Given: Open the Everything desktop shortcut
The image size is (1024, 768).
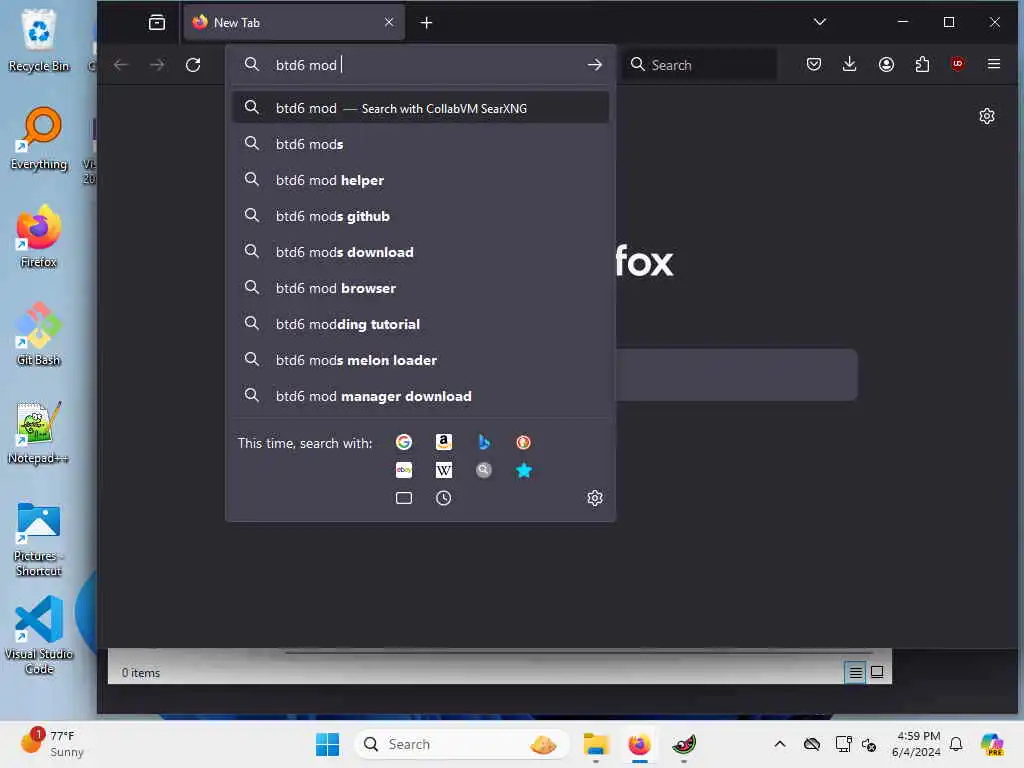Looking at the screenshot, I should (39, 138).
